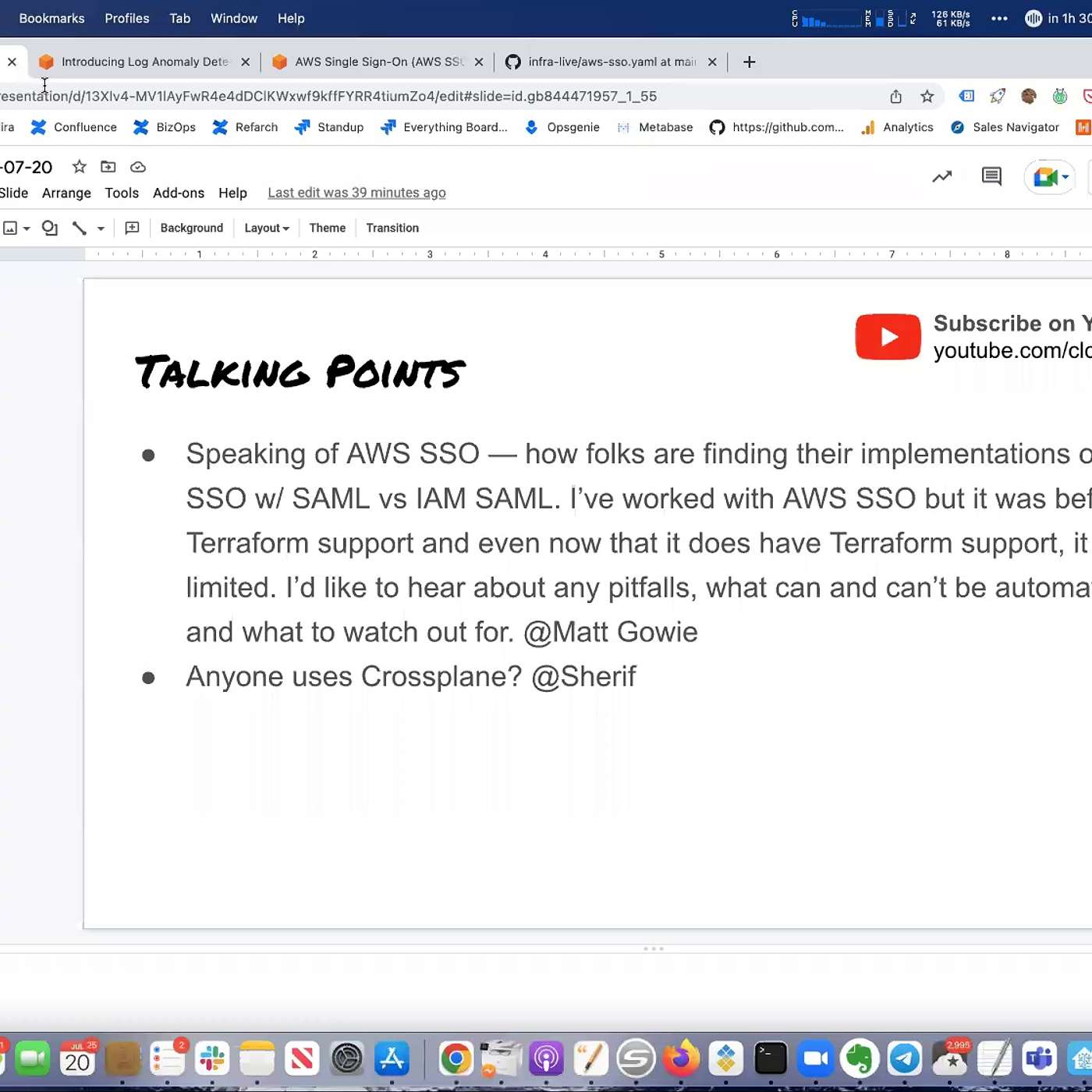Switch to the AWS Single Sign-On tab
Screen dimensions: 1092x1092
(x=378, y=62)
